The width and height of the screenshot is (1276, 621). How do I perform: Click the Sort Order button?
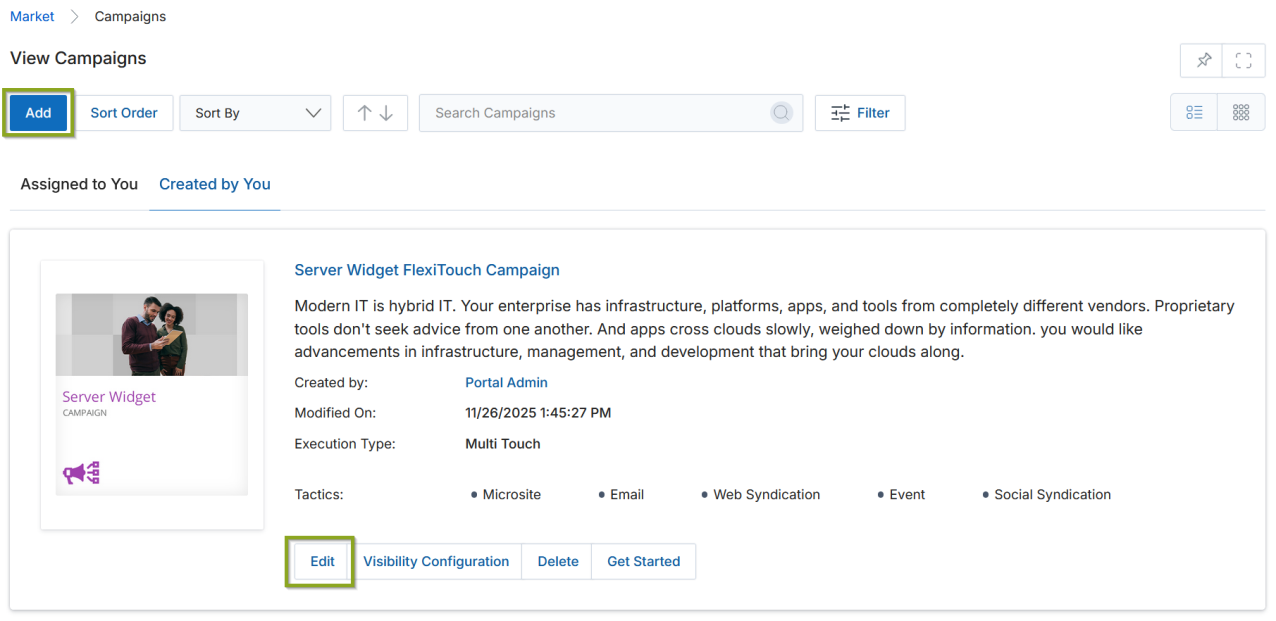[124, 113]
